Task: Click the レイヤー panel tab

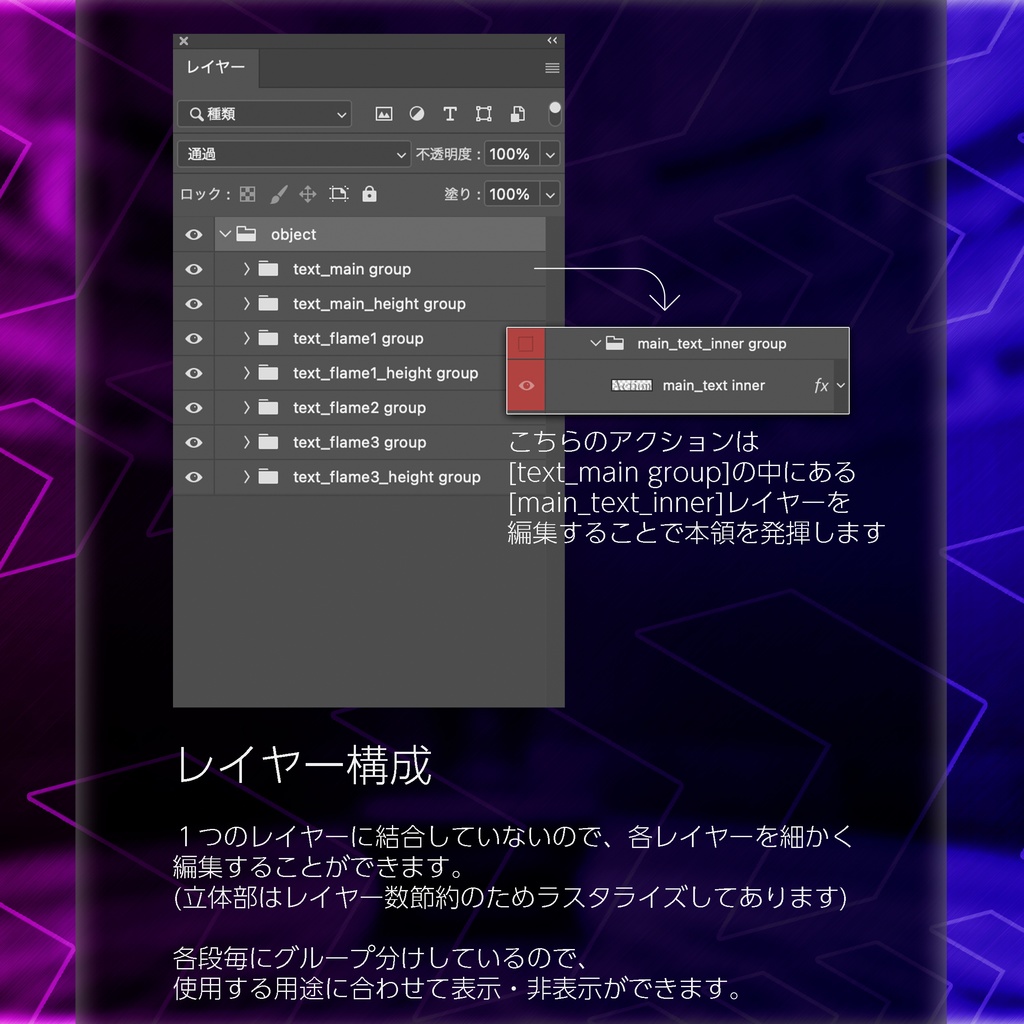Action: [216, 67]
